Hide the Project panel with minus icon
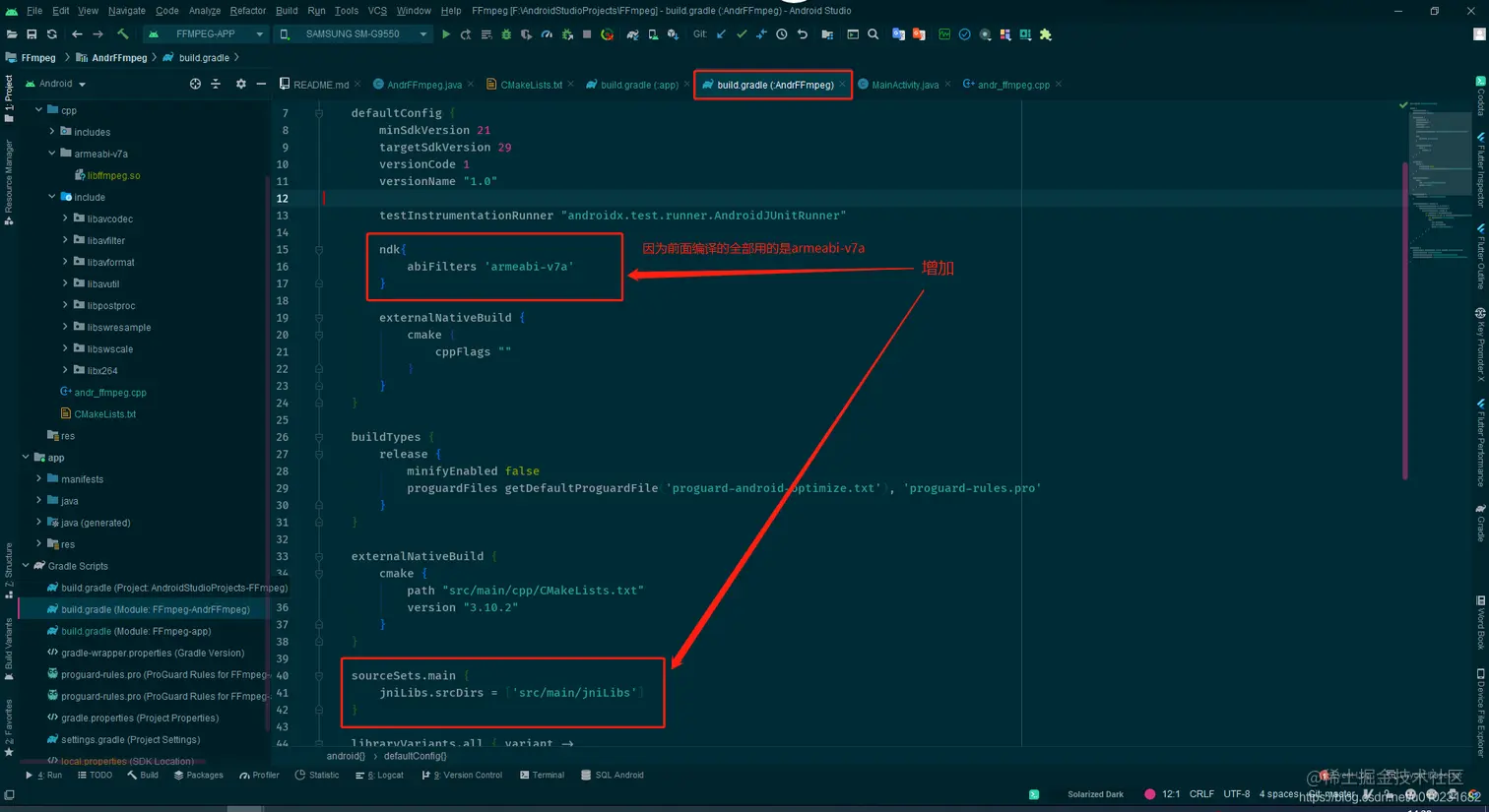Viewport: 1489px width, 812px height. click(x=261, y=84)
